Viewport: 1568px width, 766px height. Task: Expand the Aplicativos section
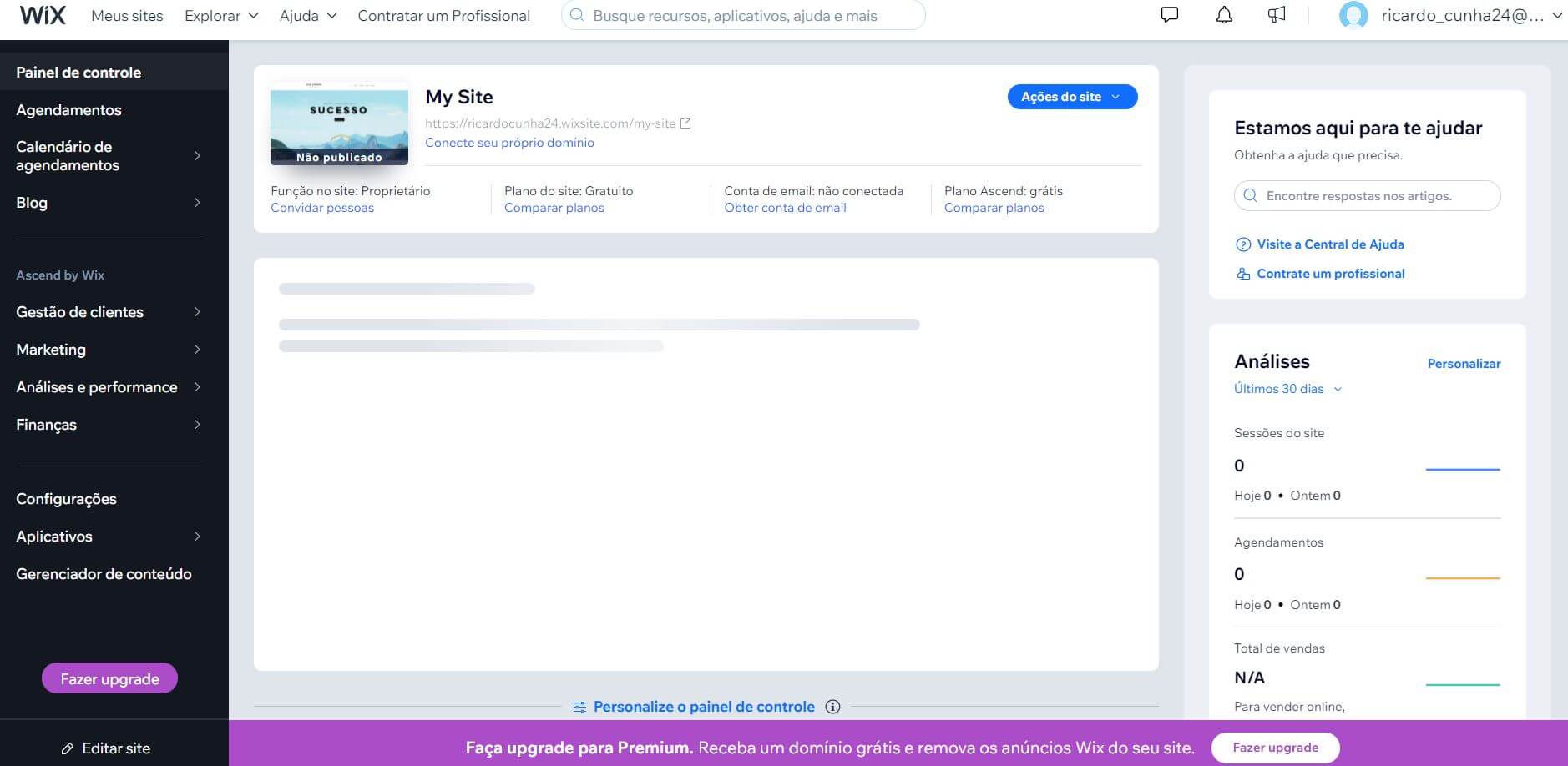coord(197,537)
